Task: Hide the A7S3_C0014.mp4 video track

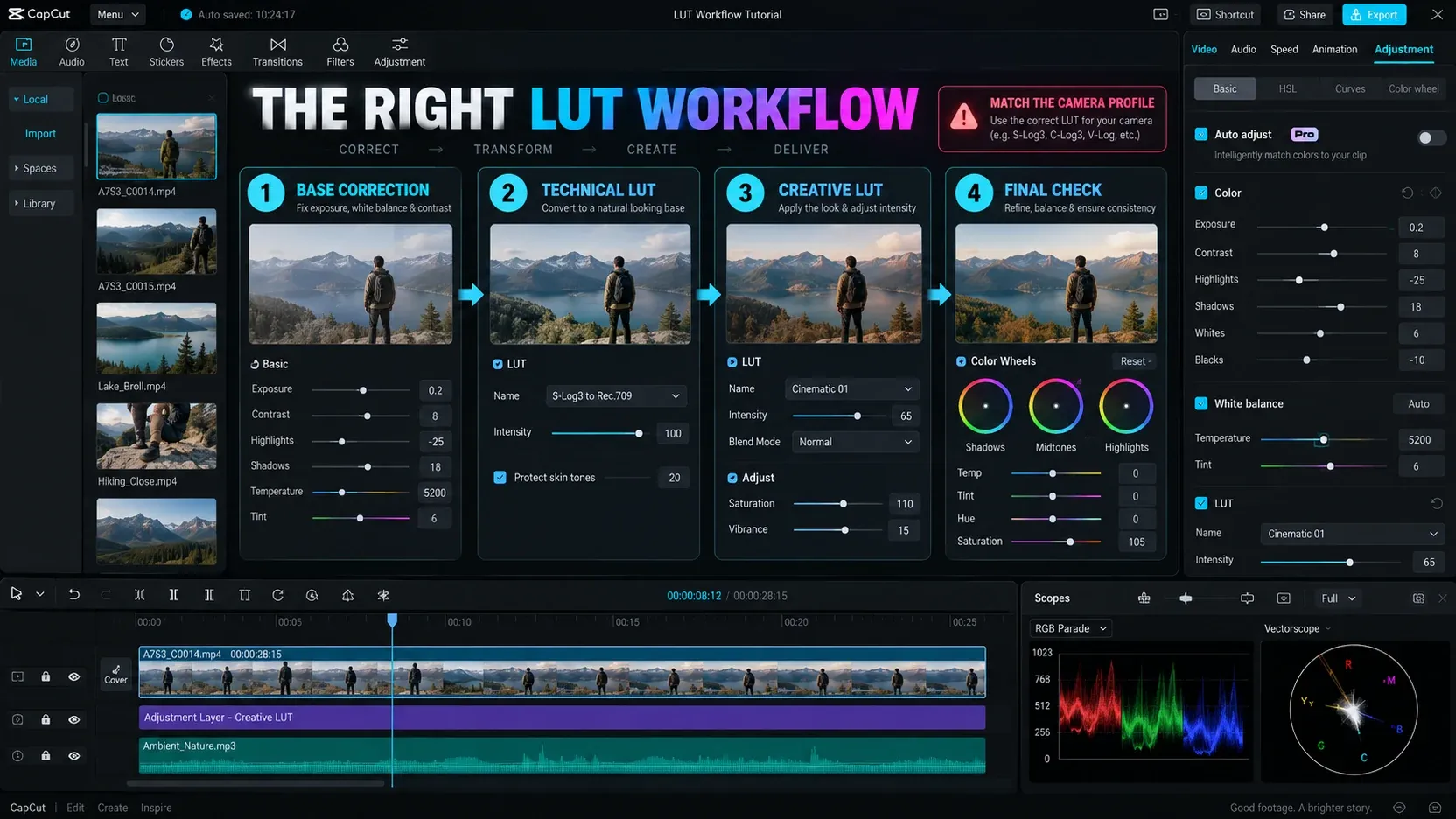Action: [74, 676]
